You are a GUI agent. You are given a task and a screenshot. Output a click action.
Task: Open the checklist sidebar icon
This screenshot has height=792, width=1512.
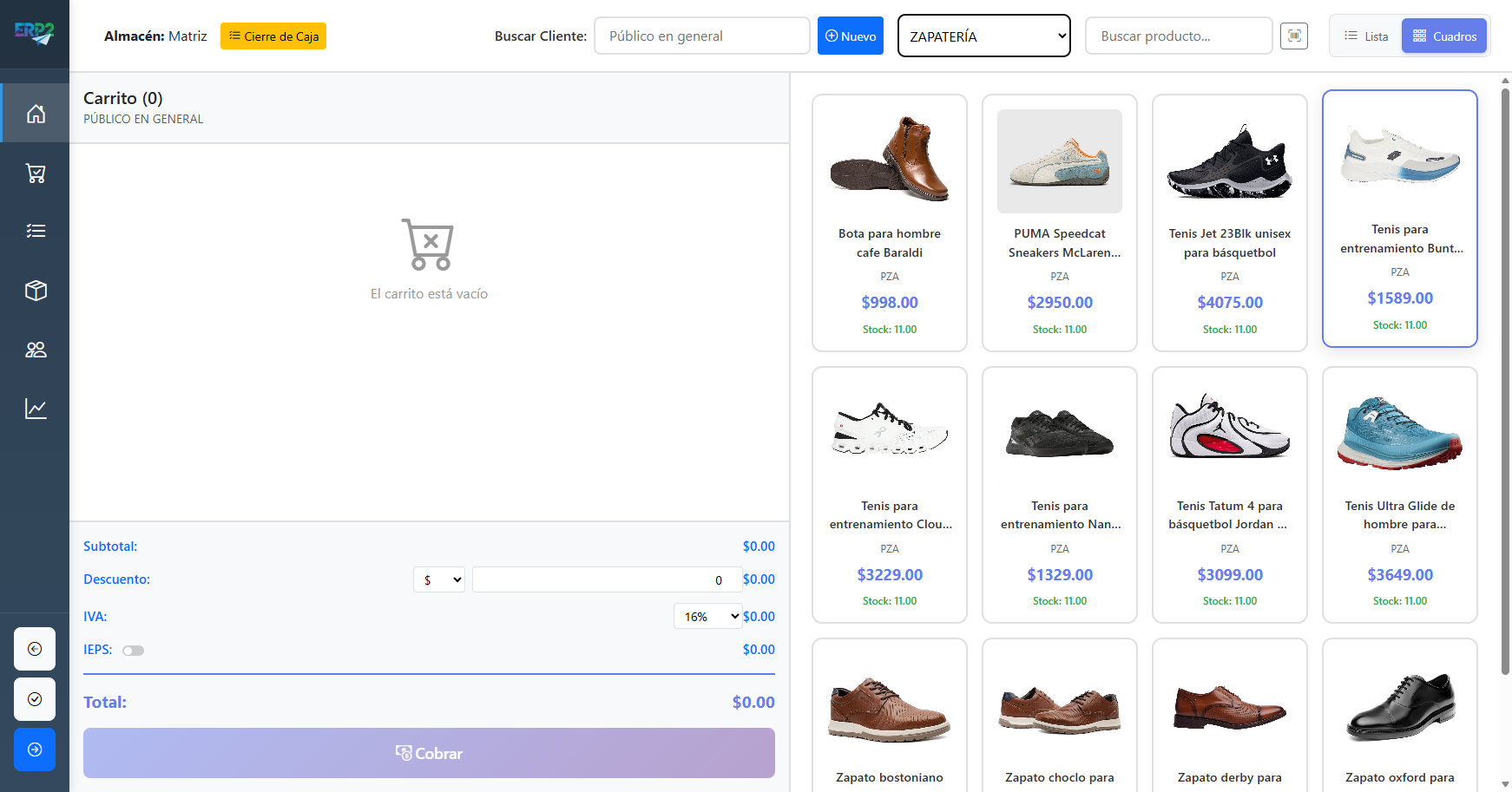coord(36,231)
